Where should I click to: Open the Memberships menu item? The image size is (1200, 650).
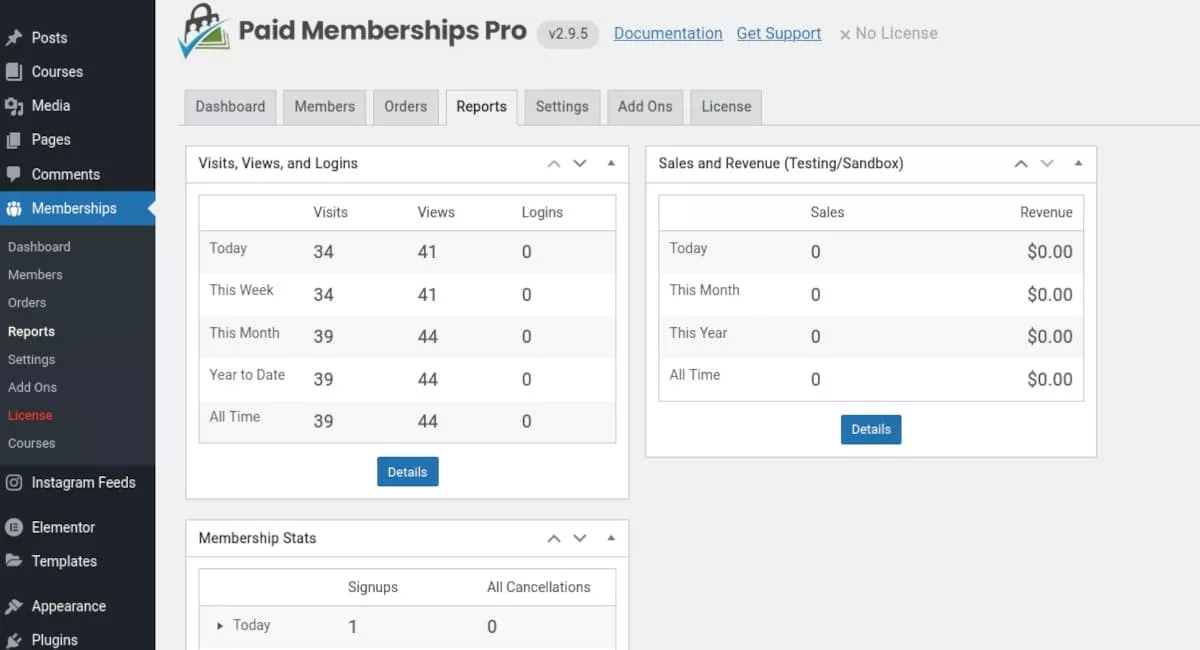pos(77,208)
